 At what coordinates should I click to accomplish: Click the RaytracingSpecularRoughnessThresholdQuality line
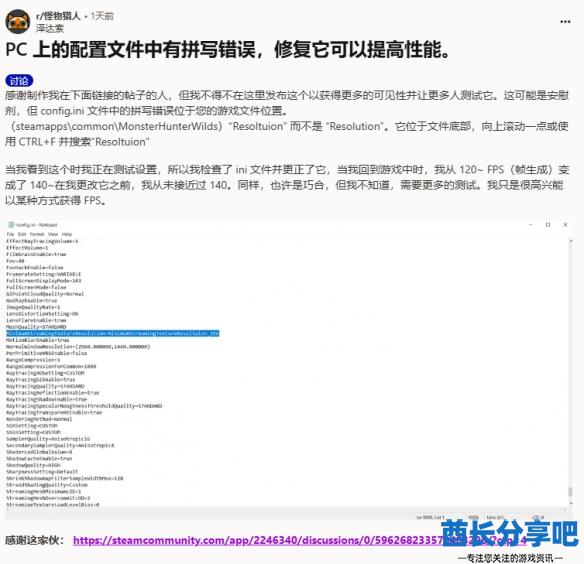point(84,406)
